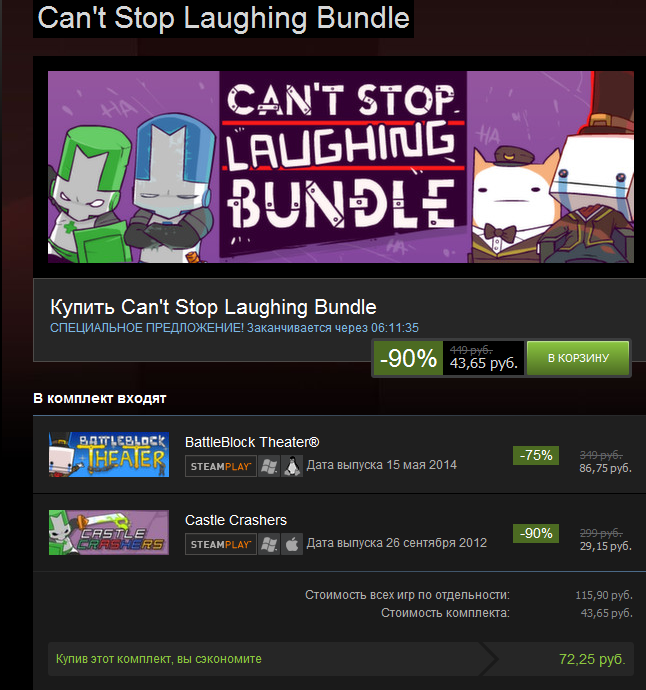Open the BattleBlock Theater® title link

click(x=252, y=442)
